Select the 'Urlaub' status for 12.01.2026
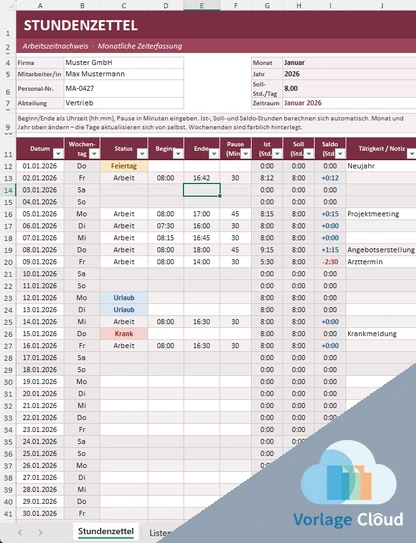The width and height of the screenshot is (416, 543). click(x=124, y=298)
